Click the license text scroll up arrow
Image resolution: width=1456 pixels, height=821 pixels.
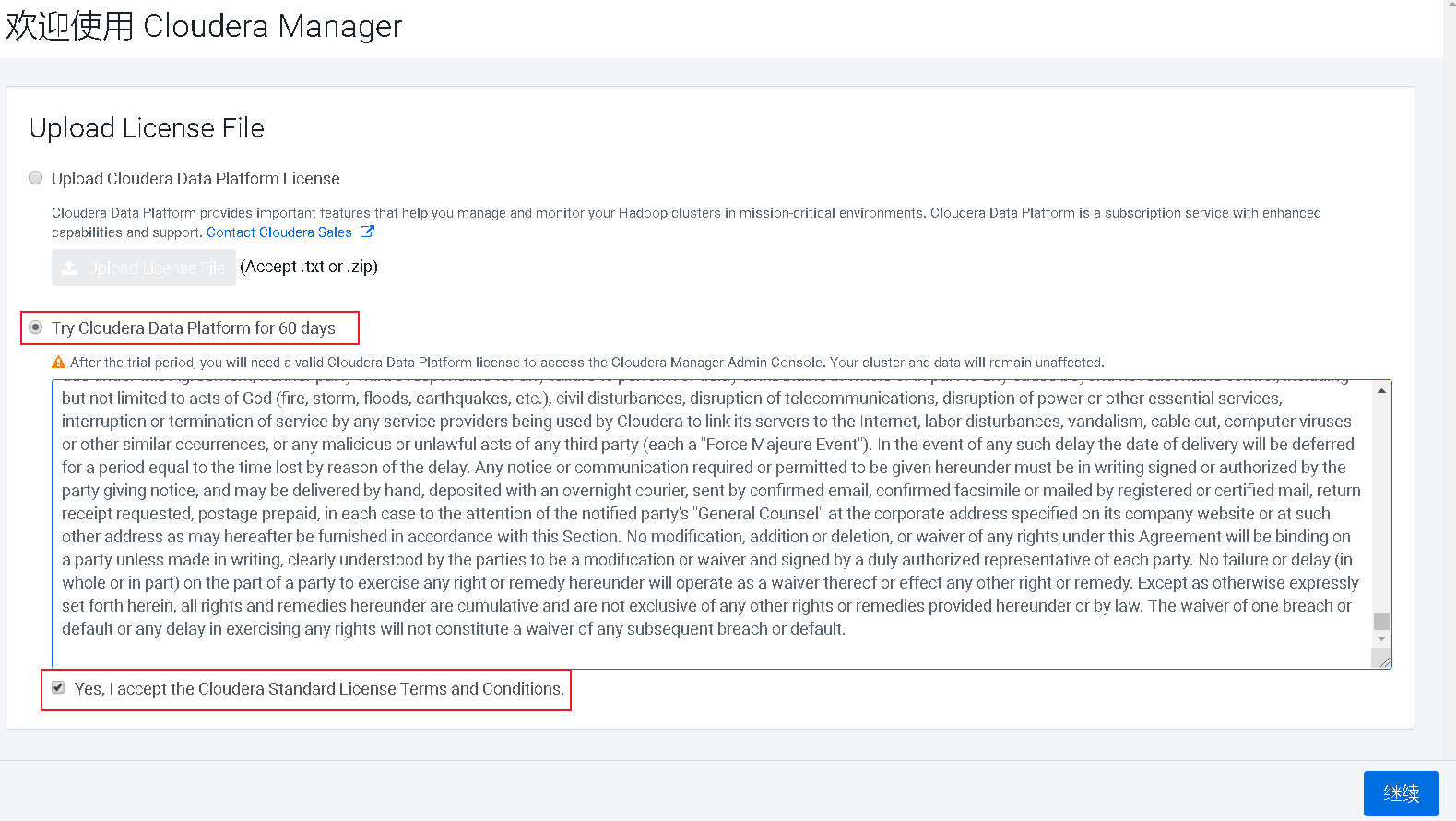click(x=1381, y=391)
